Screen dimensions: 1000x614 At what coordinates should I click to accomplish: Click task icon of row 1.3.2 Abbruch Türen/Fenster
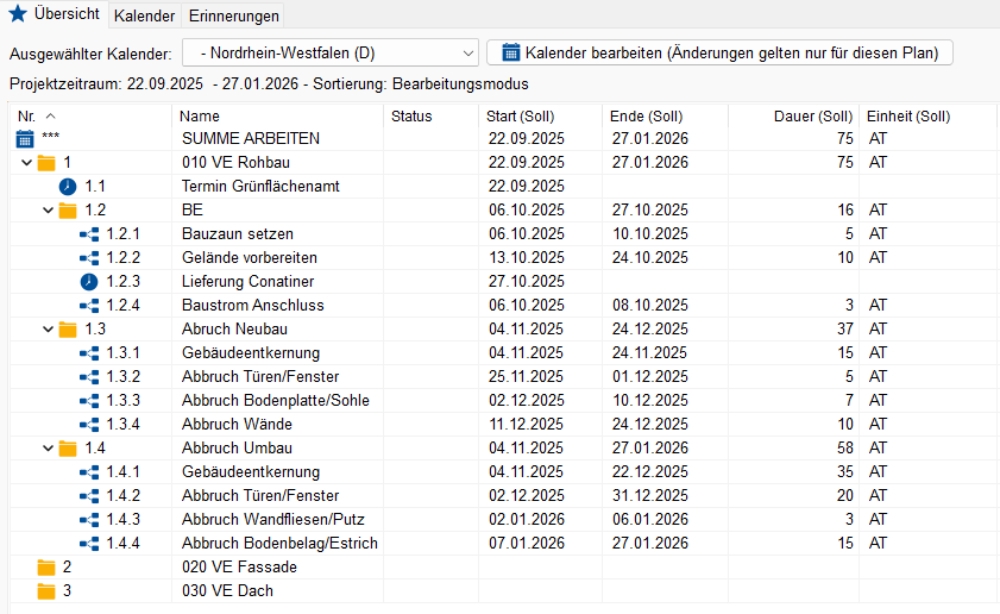coord(89,377)
